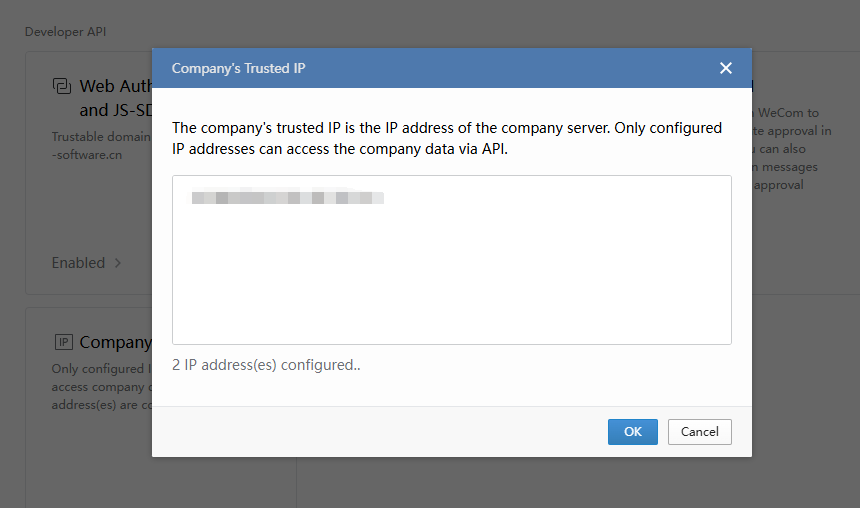Image resolution: width=860 pixels, height=508 pixels.
Task: Click the blurred IP address entry
Action: [x=288, y=198]
